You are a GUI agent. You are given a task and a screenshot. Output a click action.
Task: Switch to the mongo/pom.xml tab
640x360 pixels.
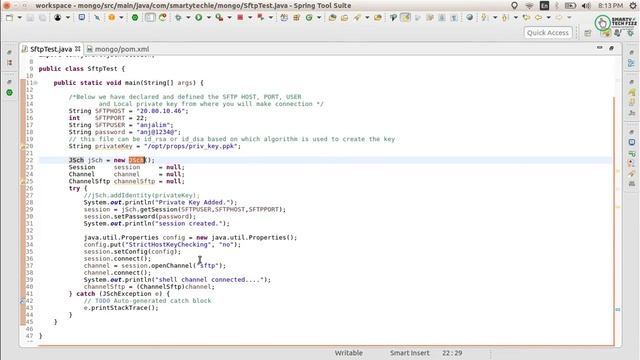[x=118, y=49]
